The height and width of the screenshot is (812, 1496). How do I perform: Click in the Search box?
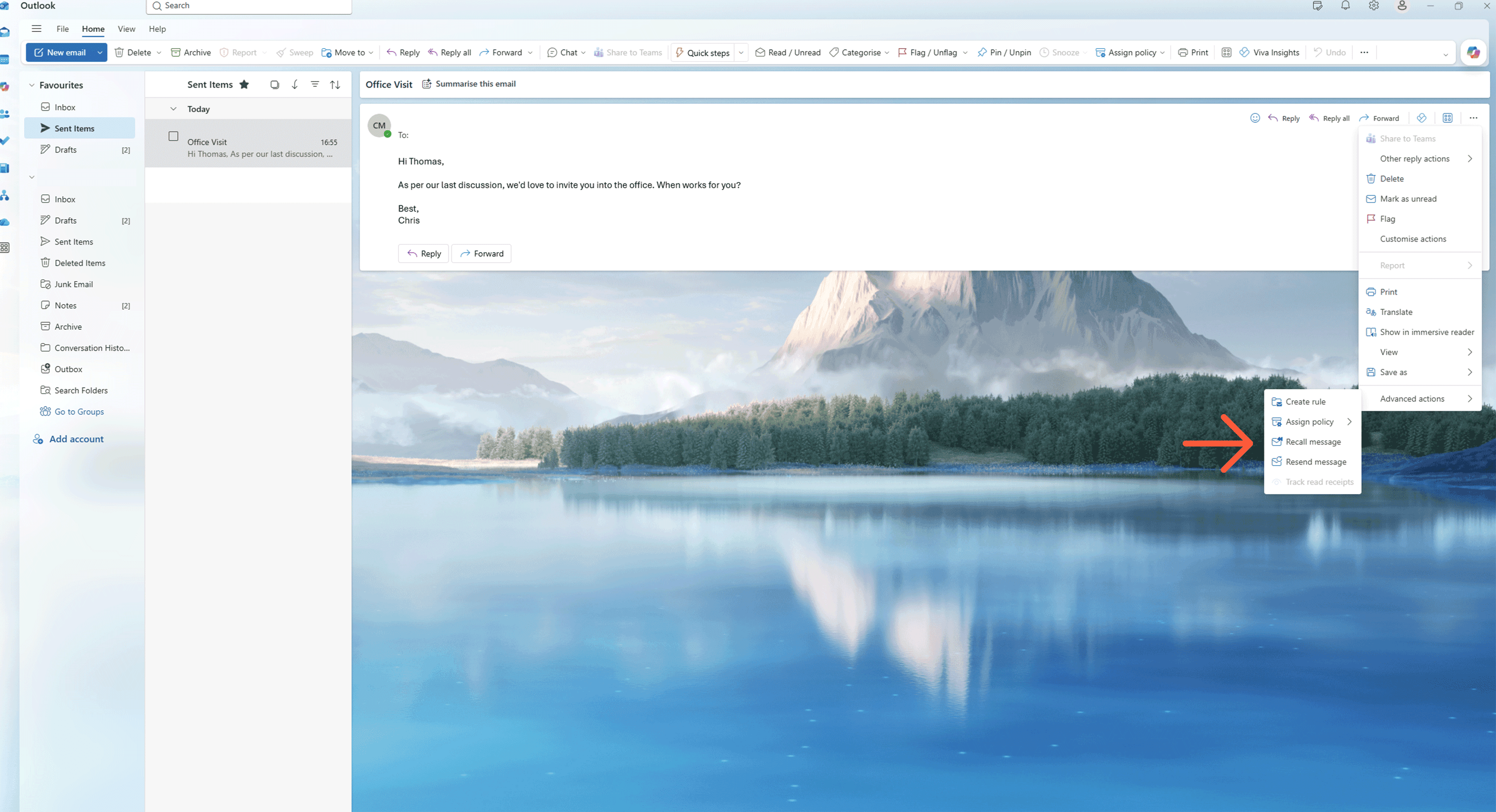pyautogui.click(x=249, y=6)
